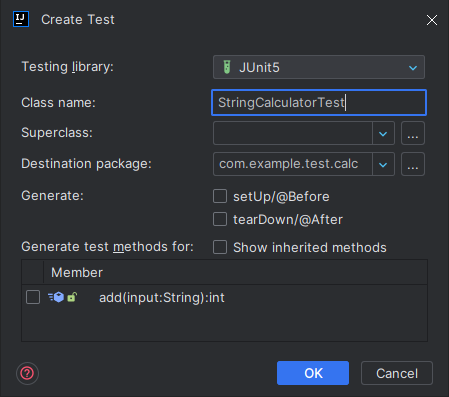Click the Class name label
The height and width of the screenshot is (397, 449).
click(58, 102)
